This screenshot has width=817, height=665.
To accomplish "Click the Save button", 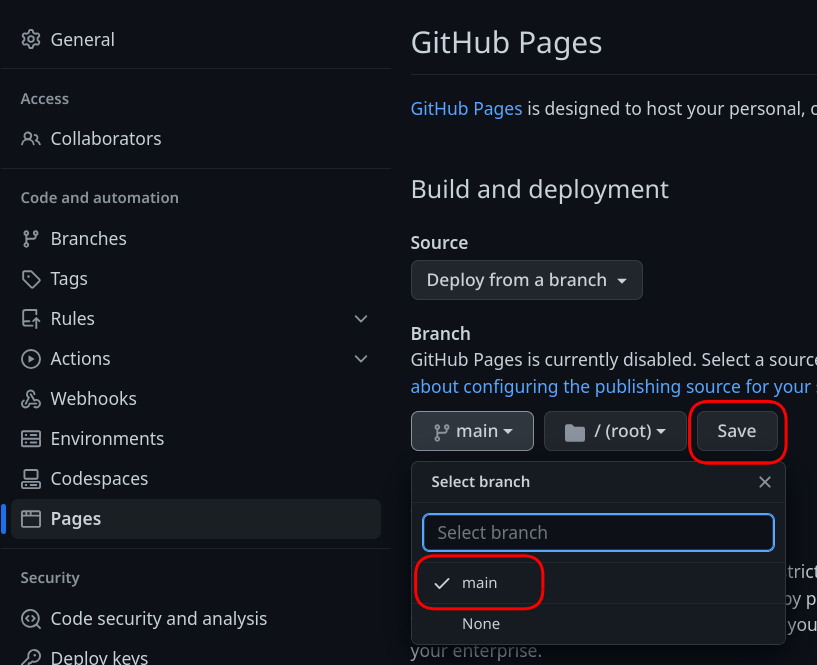I will pos(737,431).
